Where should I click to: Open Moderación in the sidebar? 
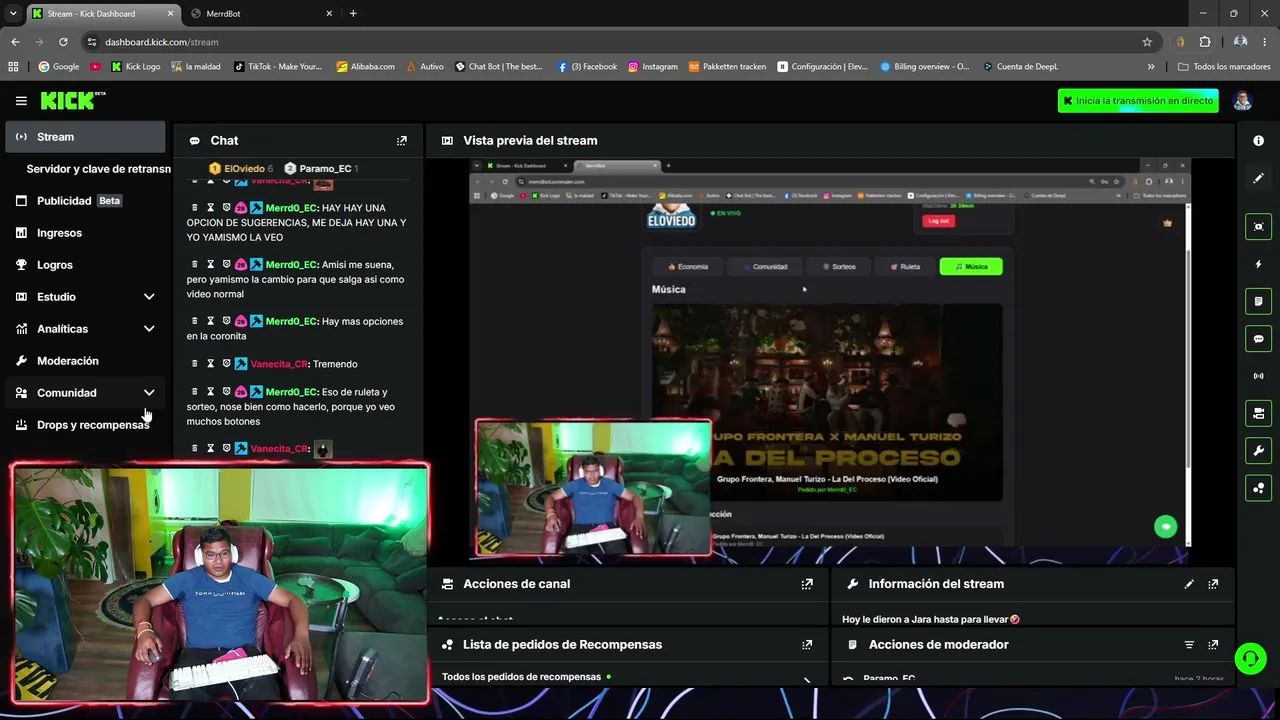85,361
